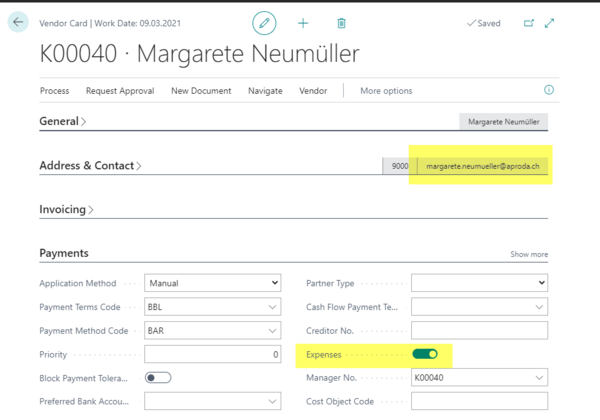Click Show more in Payments section
Viewport: 600px width, 420px height.
coord(529,255)
